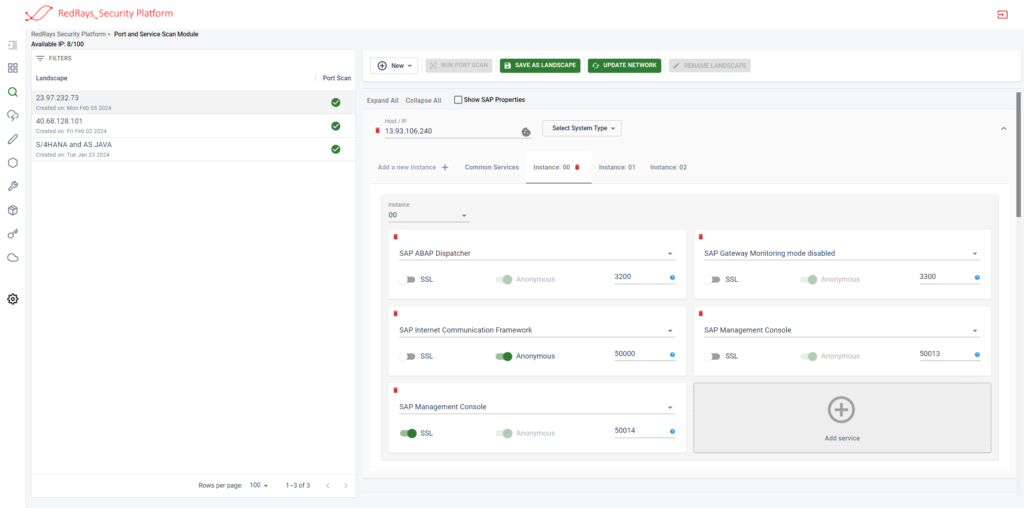Viewport: 1024px width, 508px height.
Task: Open the settings gear sidebar icon
Action: tap(12, 299)
